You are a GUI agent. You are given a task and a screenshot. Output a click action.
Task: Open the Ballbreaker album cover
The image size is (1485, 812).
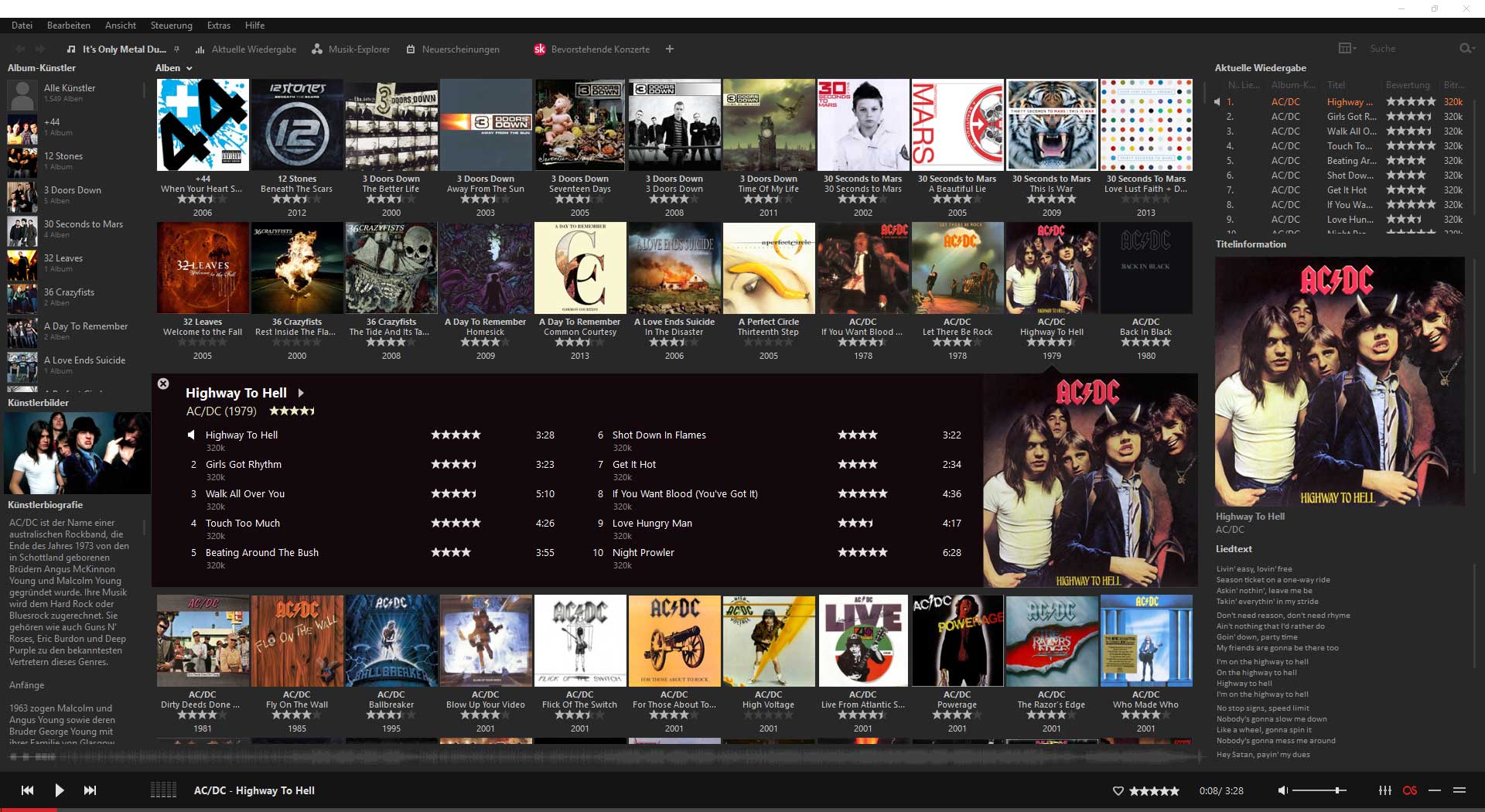(x=391, y=640)
